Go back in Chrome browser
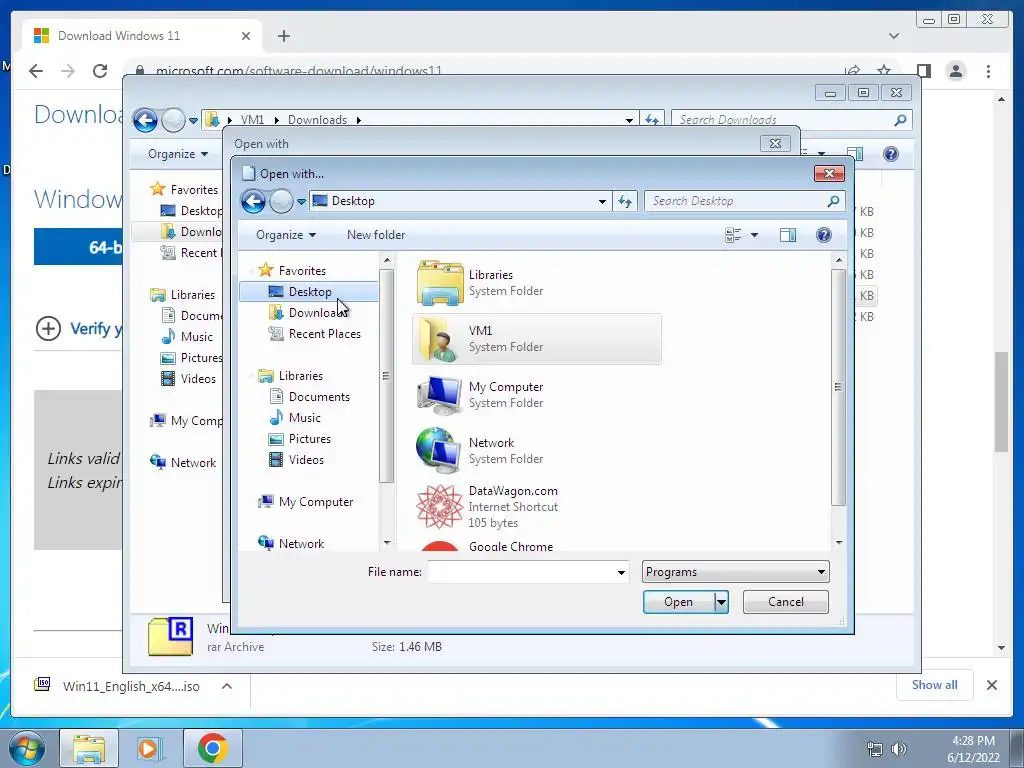The height and width of the screenshot is (768, 1024). (36, 71)
